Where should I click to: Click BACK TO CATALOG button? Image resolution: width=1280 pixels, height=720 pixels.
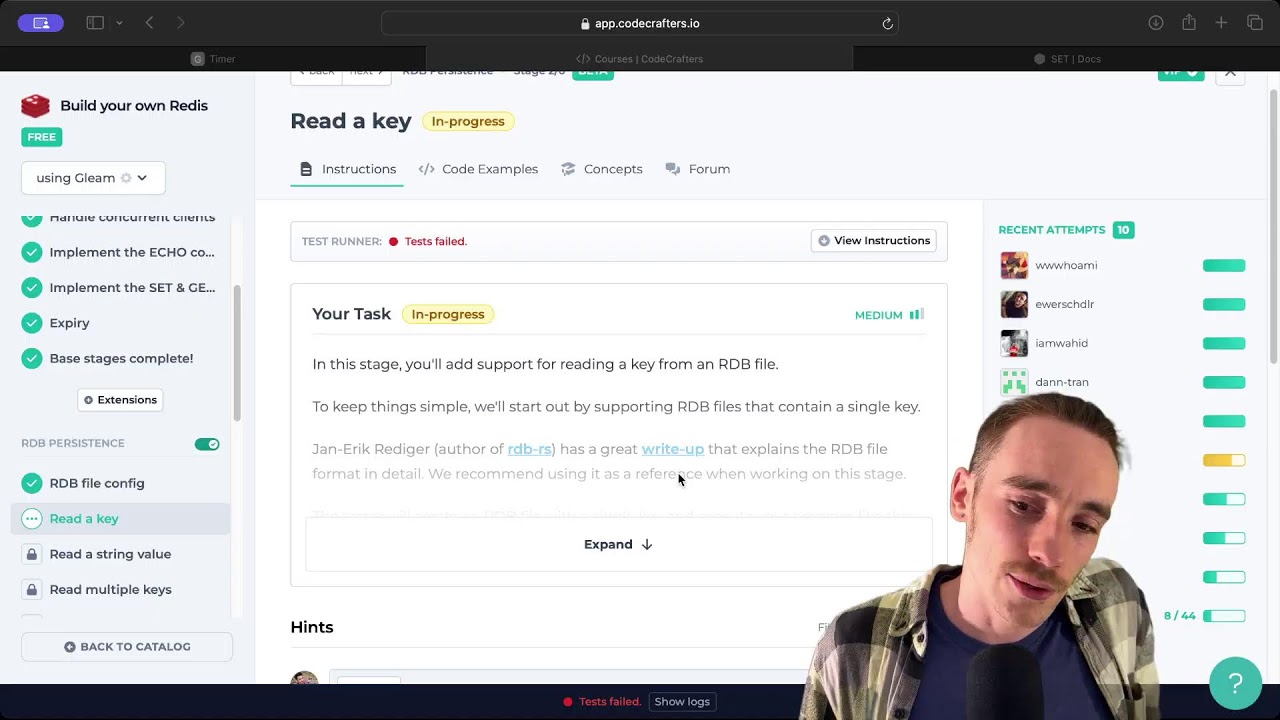pos(127,647)
